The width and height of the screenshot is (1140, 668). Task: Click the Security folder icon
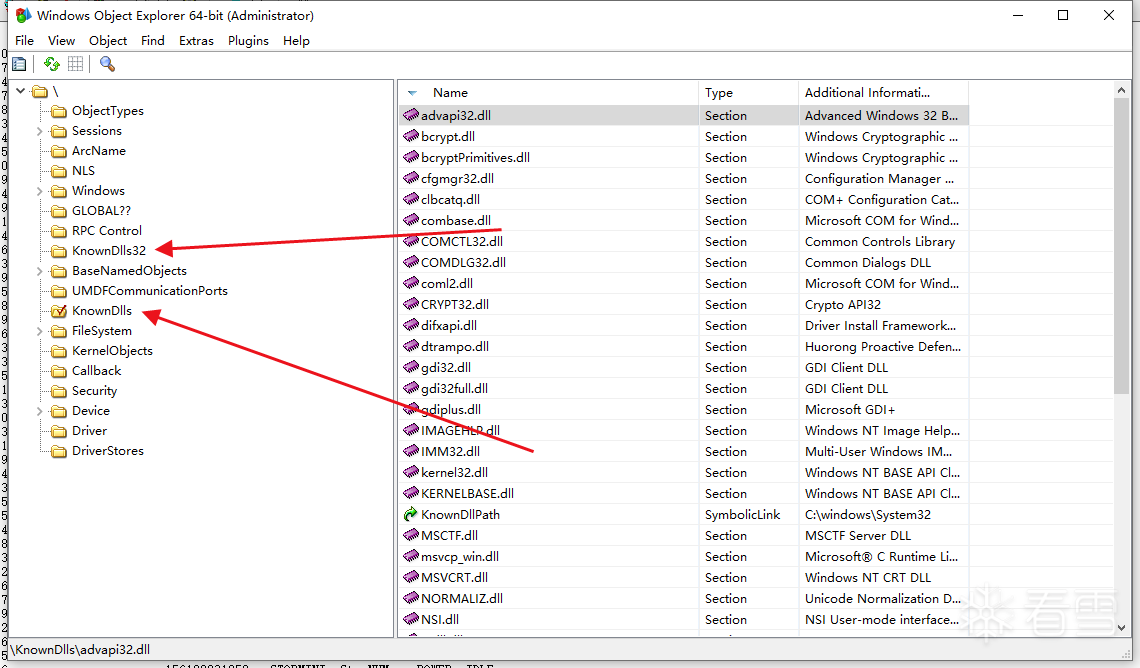[59, 391]
